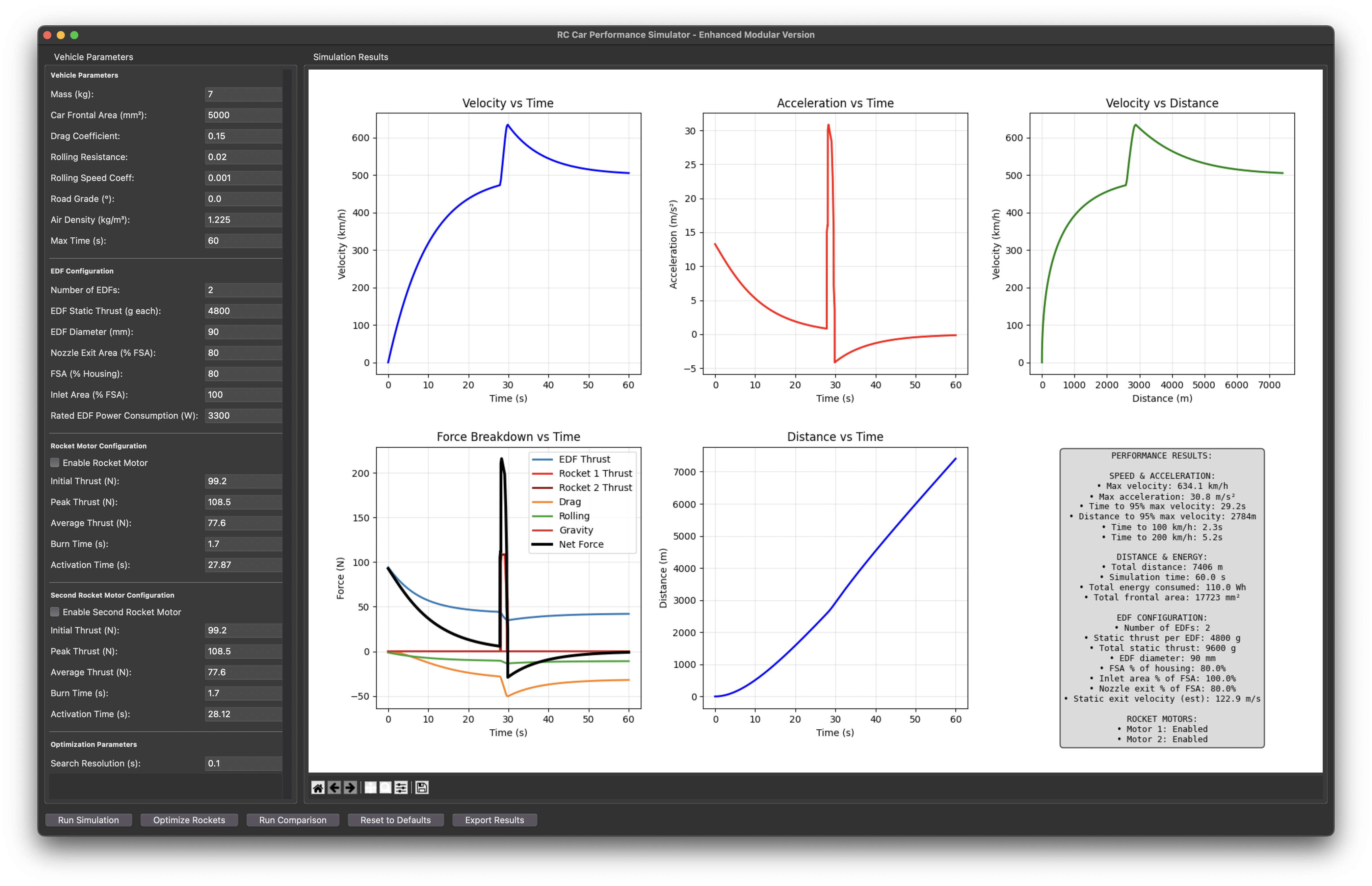Select the Forward arrow navigation icon
Viewport: 1372px width, 886px height.
(x=350, y=788)
